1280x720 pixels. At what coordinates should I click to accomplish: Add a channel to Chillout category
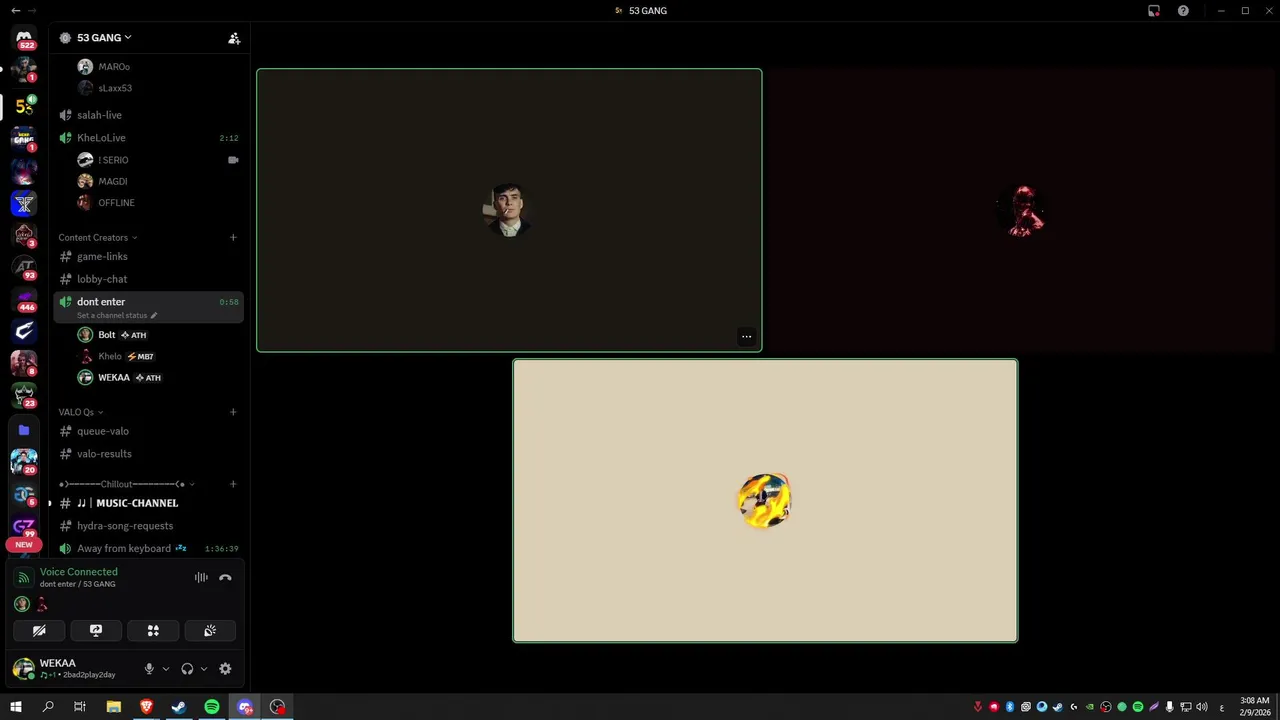click(233, 484)
